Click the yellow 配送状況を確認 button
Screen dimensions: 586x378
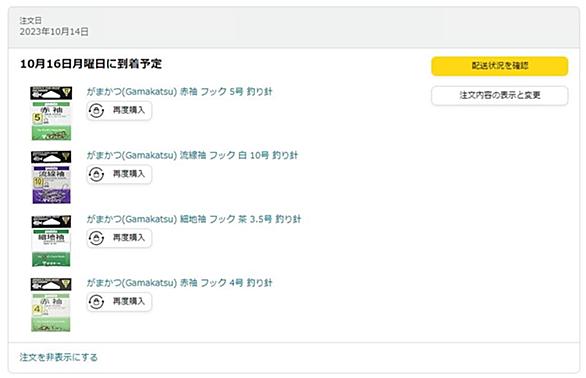[499, 66]
